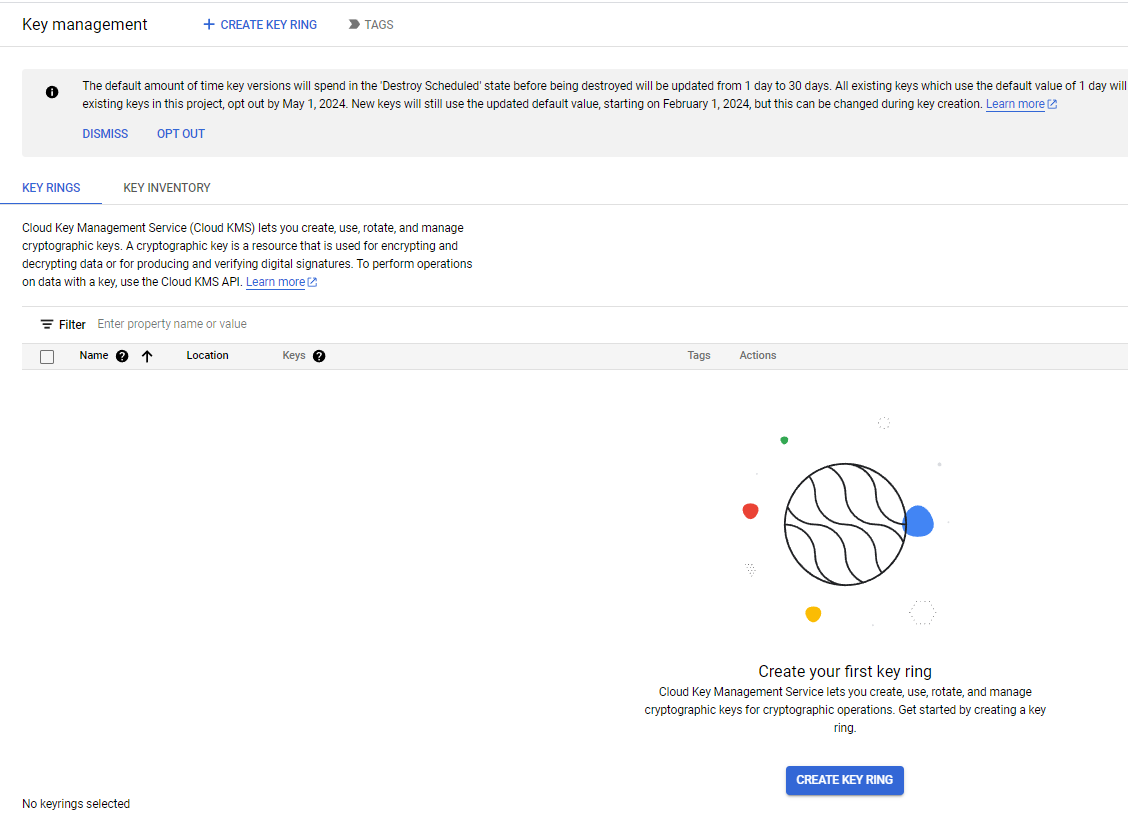Click the Keys column header
This screenshot has height=821, width=1128.
coord(294,355)
